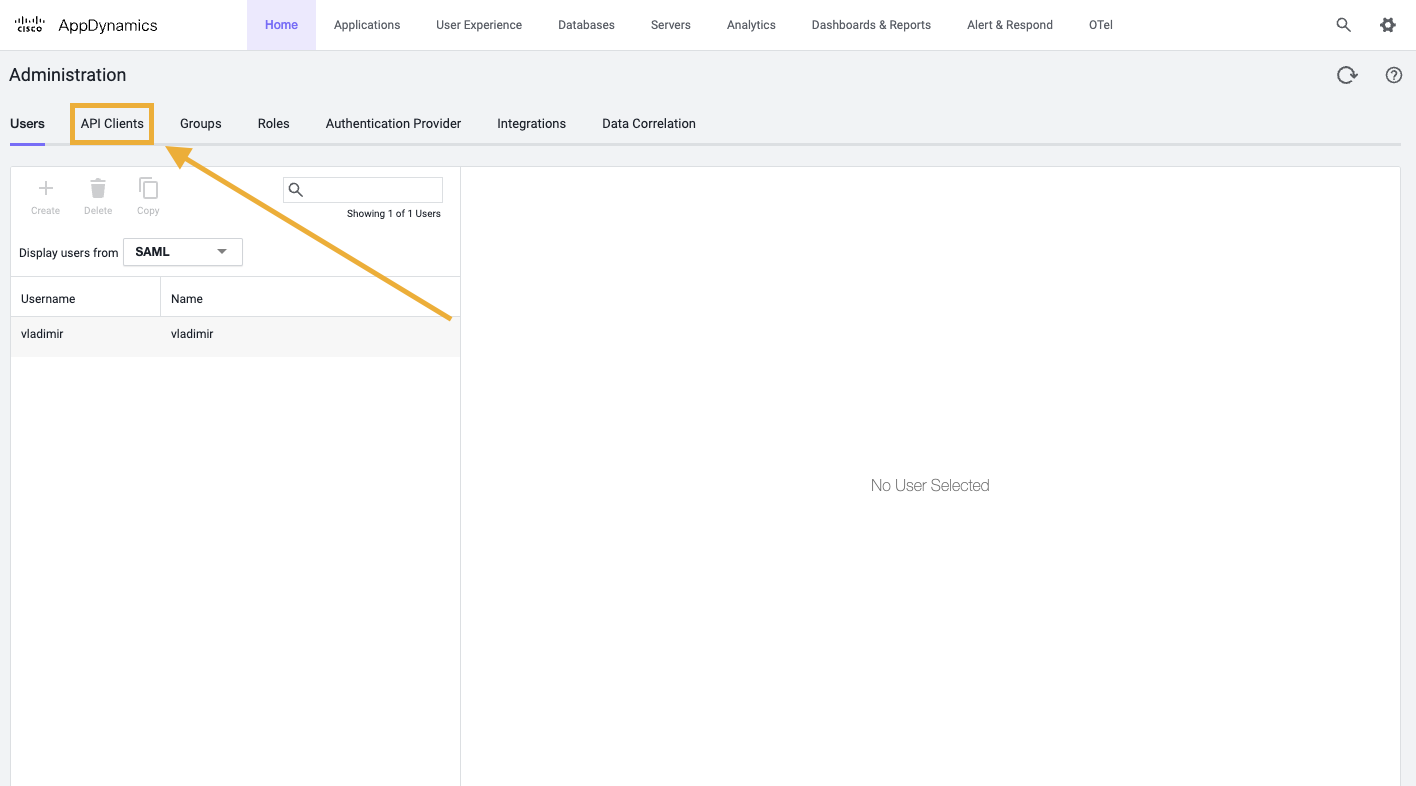This screenshot has height=786, width=1416.
Task: Open the Analytics menu
Action: [751, 25]
